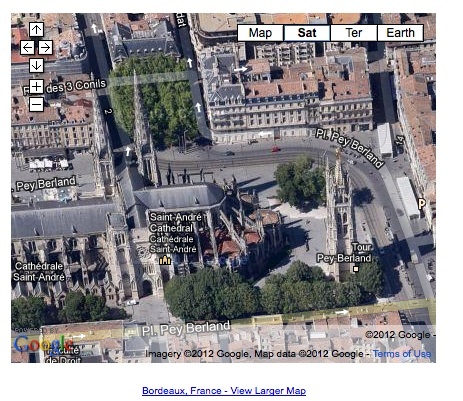Viewport: 463px width, 401px height.
Task: Select the Tour Pey-Berland square marker
Action: pyautogui.click(x=356, y=269)
